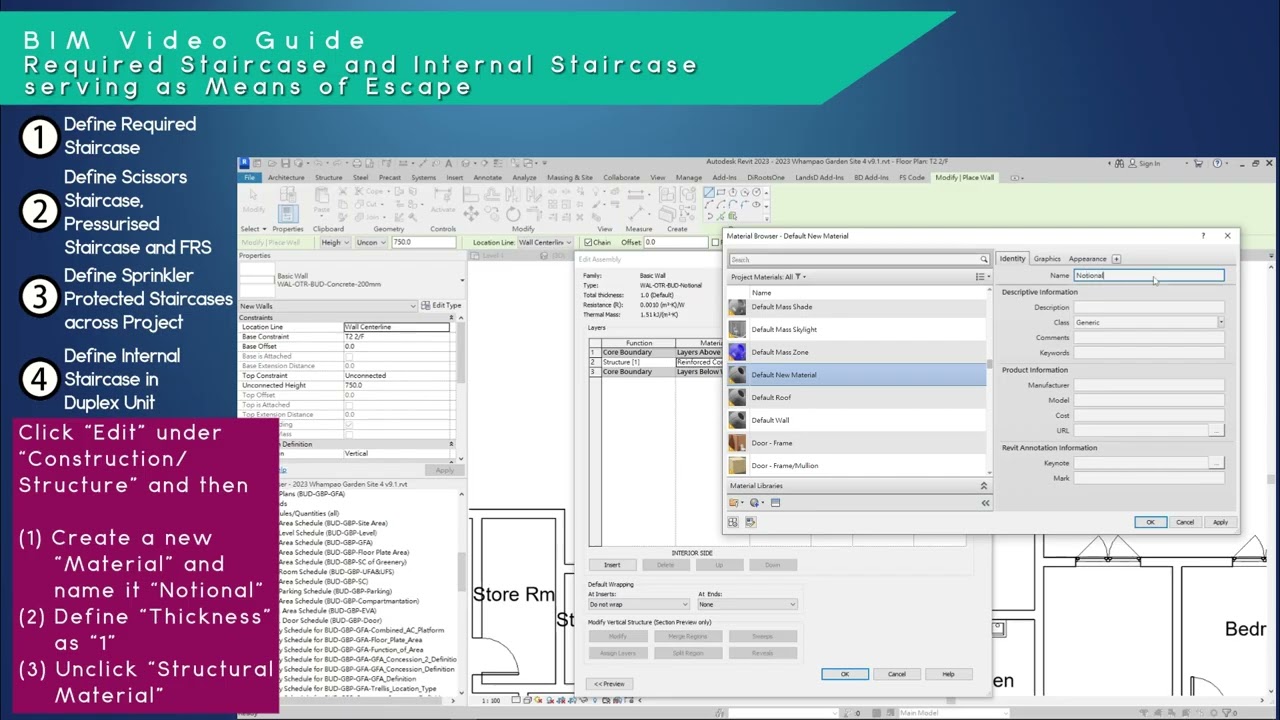Click the material Name input field

coord(1149,275)
